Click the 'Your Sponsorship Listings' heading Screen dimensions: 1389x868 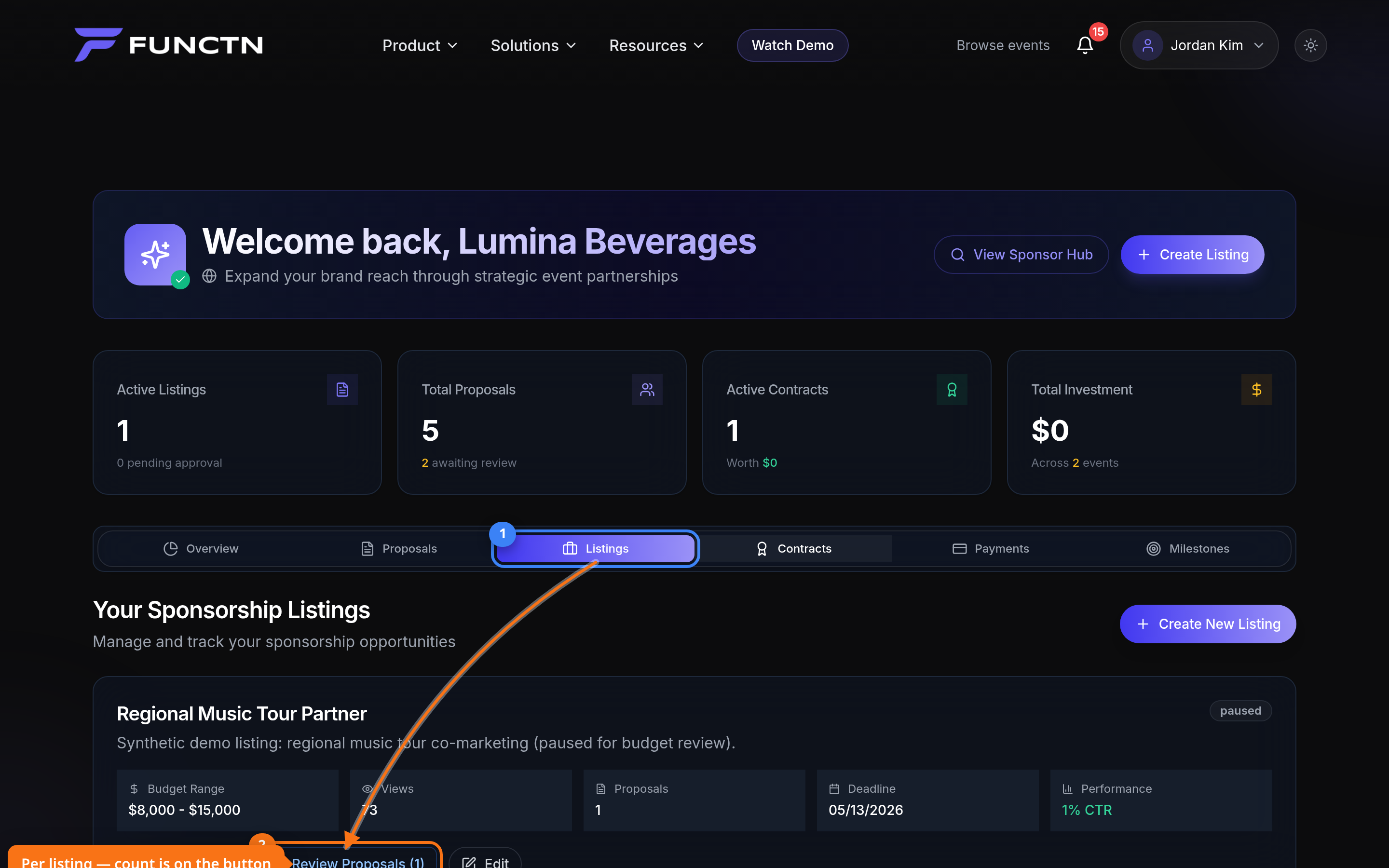click(x=231, y=610)
